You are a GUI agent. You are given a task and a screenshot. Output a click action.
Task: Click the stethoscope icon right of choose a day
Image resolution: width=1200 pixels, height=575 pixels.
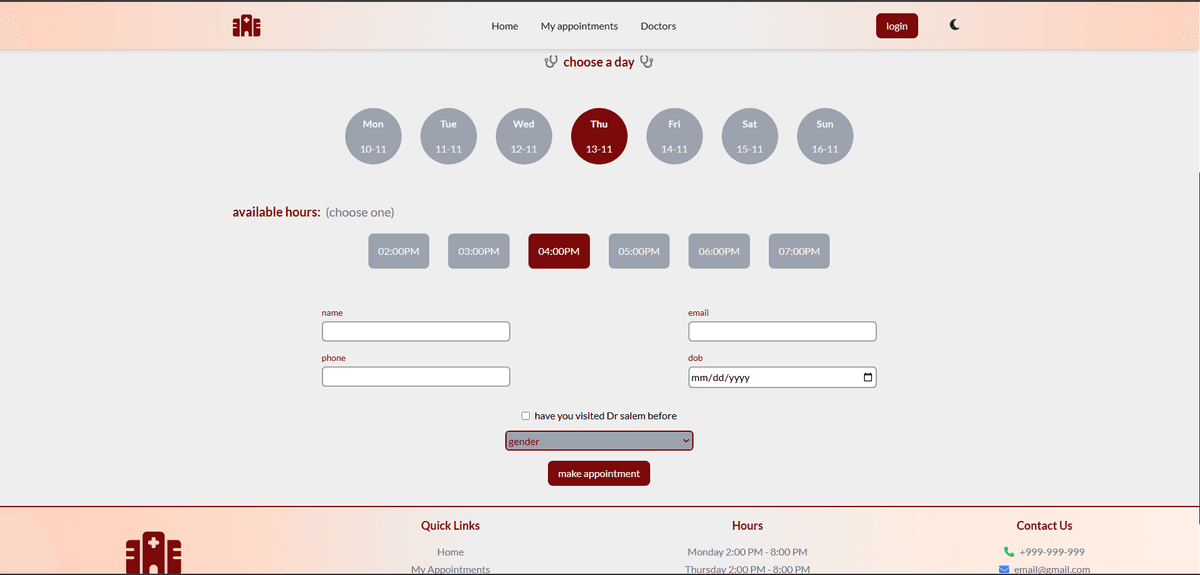point(647,62)
